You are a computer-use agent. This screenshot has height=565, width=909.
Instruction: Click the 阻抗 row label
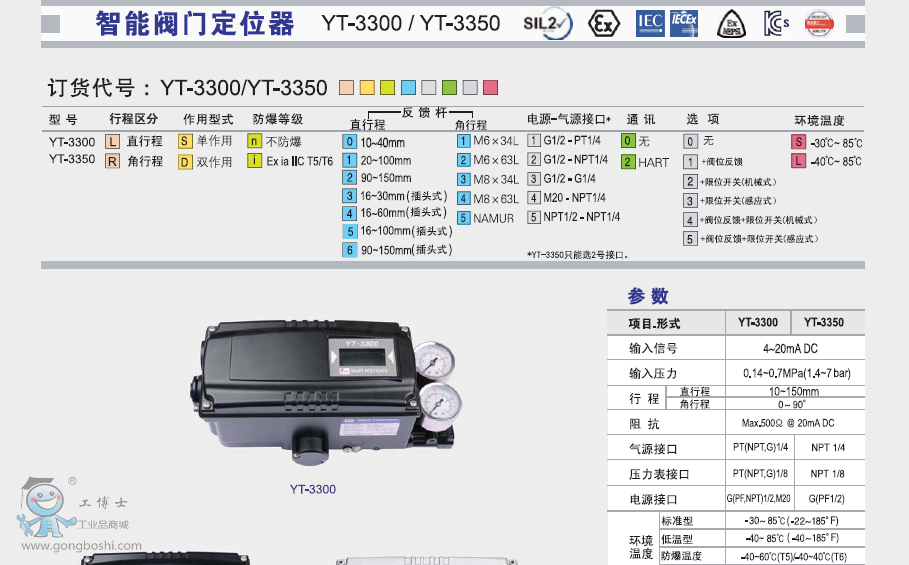[645, 424]
